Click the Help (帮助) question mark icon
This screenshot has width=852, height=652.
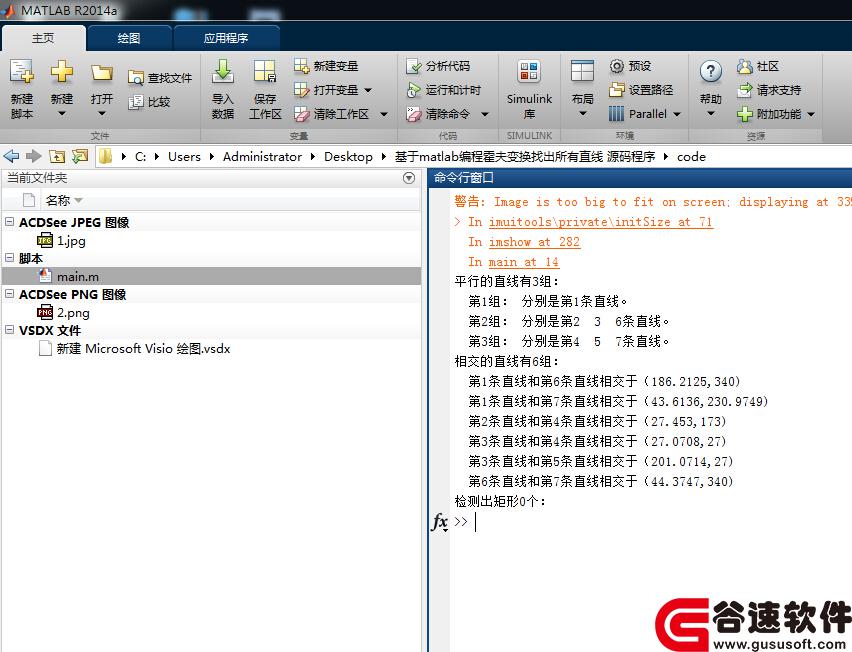pyautogui.click(x=711, y=71)
